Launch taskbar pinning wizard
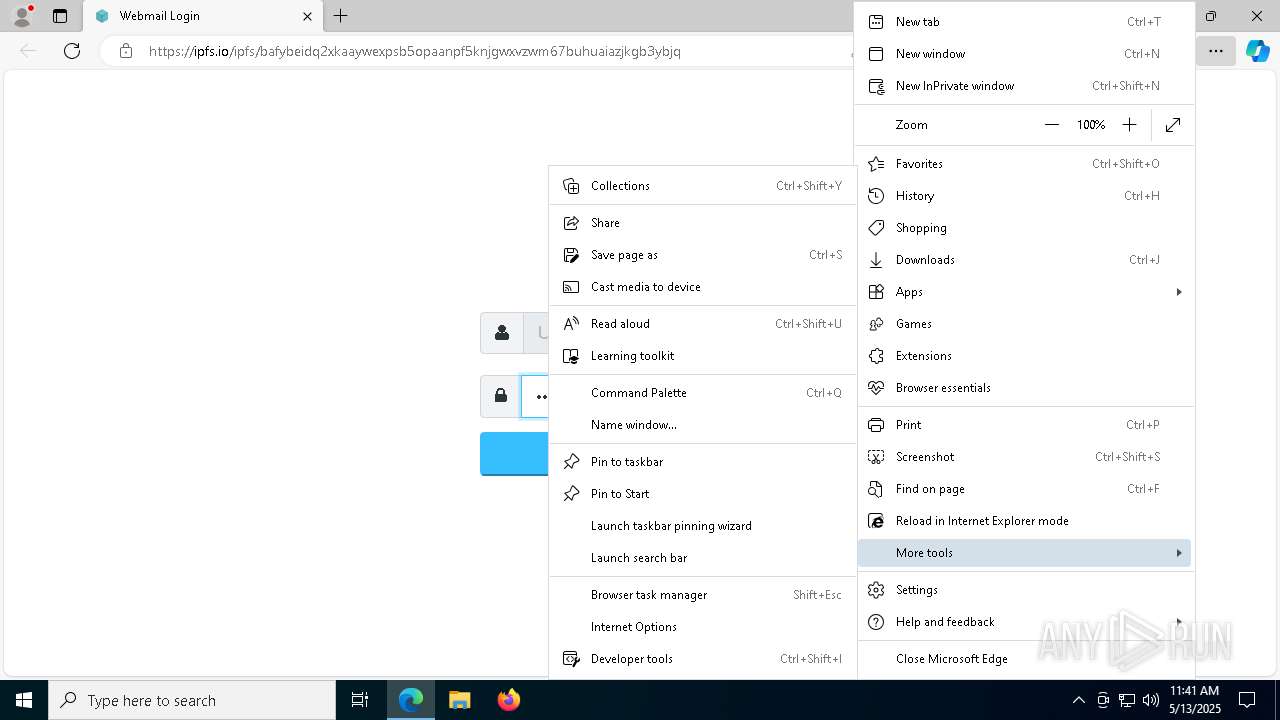Image resolution: width=1280 pixels, height=720 pixels. (702, 525)
